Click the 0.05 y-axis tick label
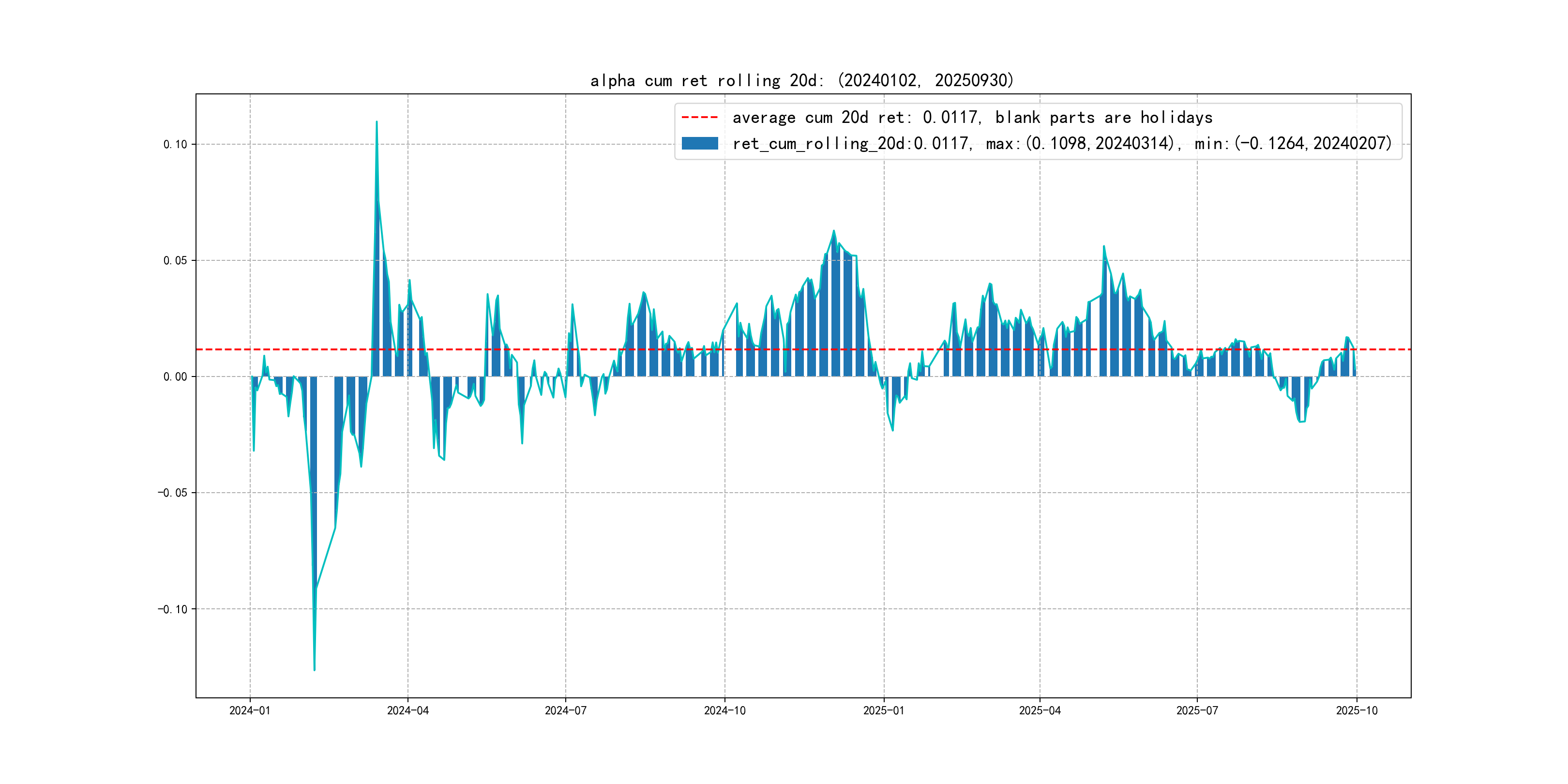Screen dimensions: 1568x784 click(175, 260)
